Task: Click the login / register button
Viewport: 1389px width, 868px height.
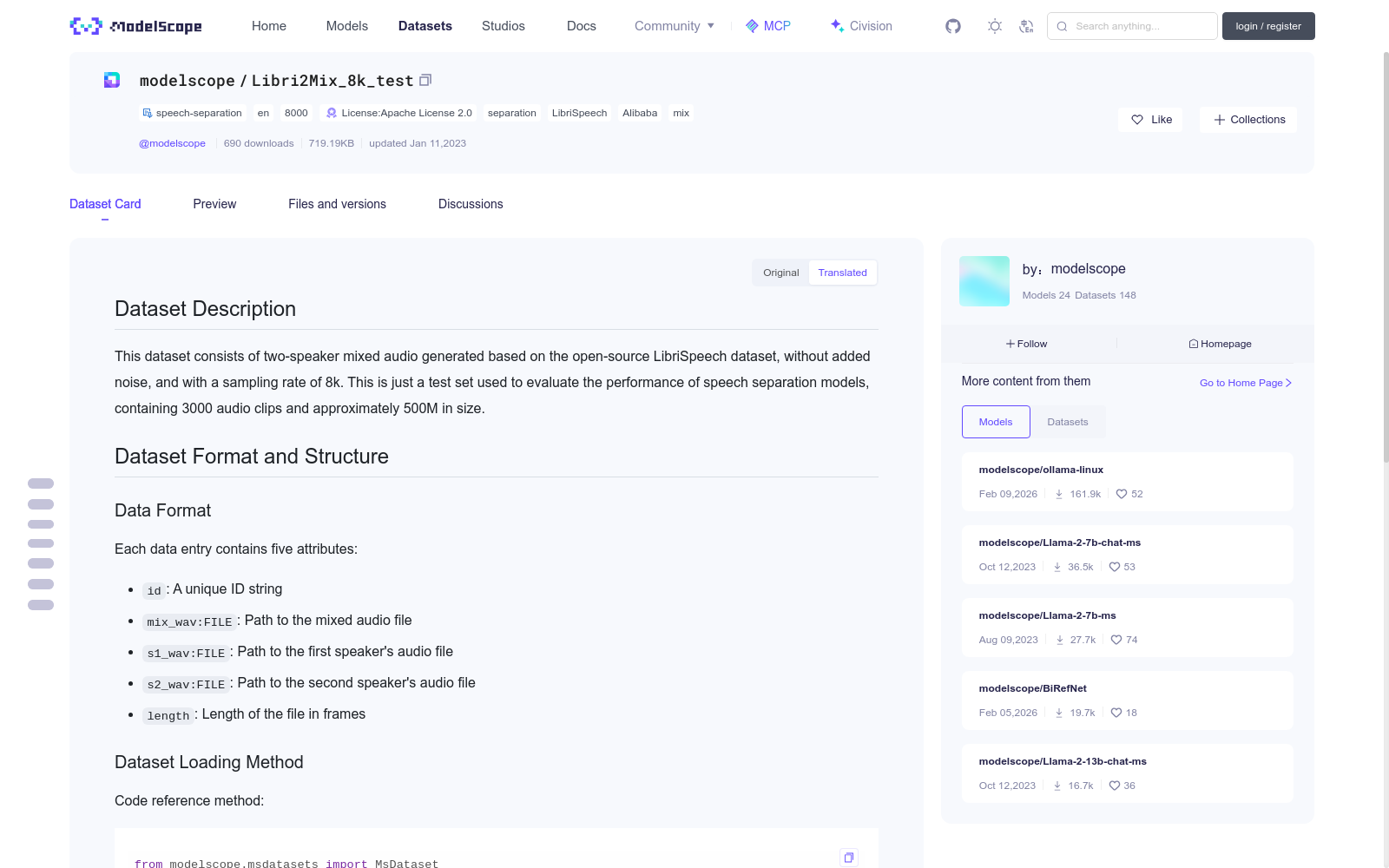Action: [x=1268, y=26]
